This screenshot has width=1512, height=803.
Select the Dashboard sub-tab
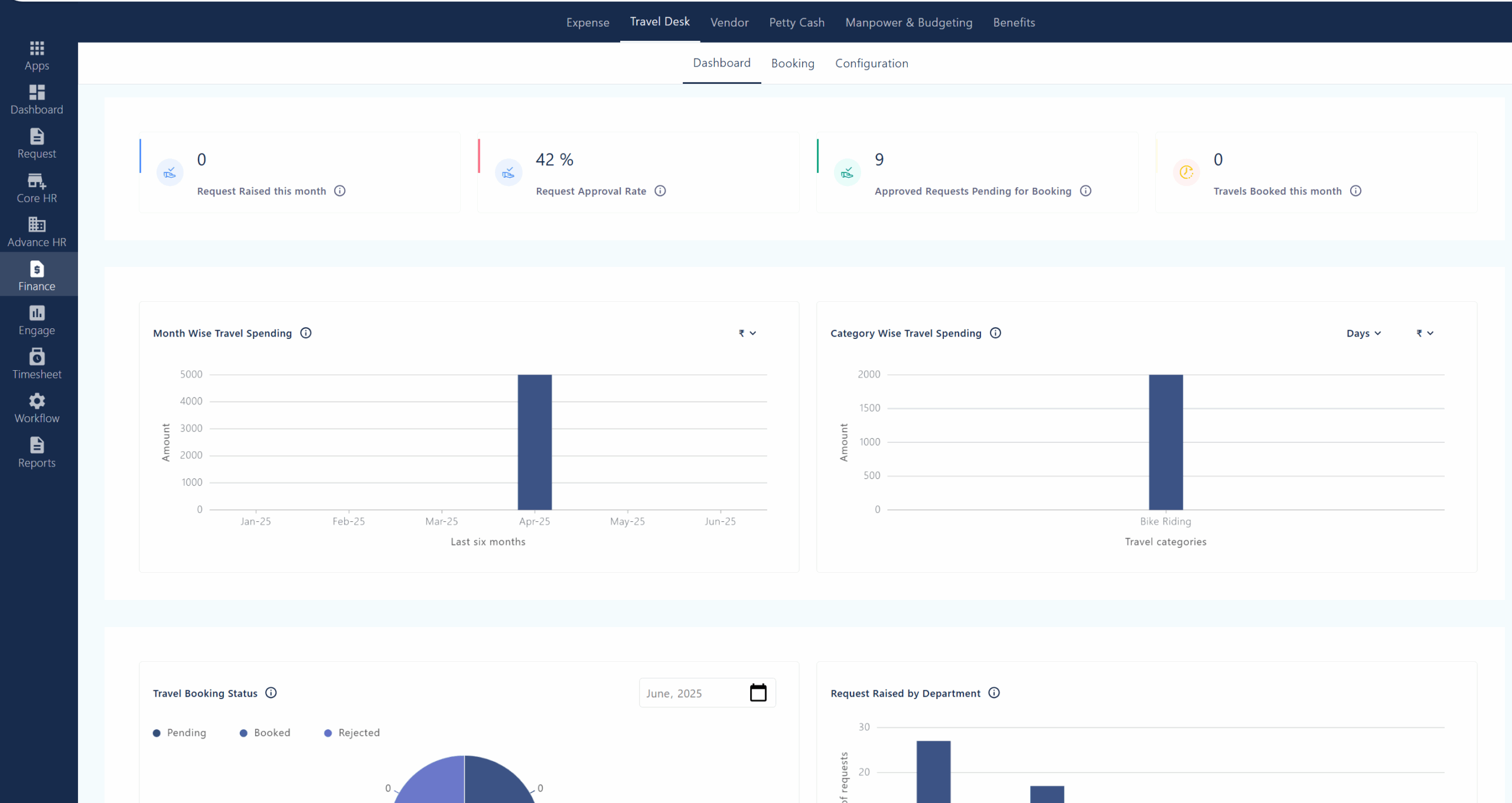pos(722,63)
